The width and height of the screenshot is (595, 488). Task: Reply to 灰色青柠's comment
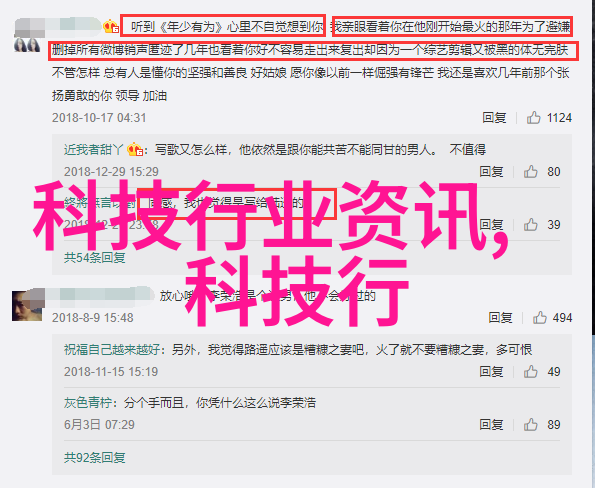coord(491,425)
